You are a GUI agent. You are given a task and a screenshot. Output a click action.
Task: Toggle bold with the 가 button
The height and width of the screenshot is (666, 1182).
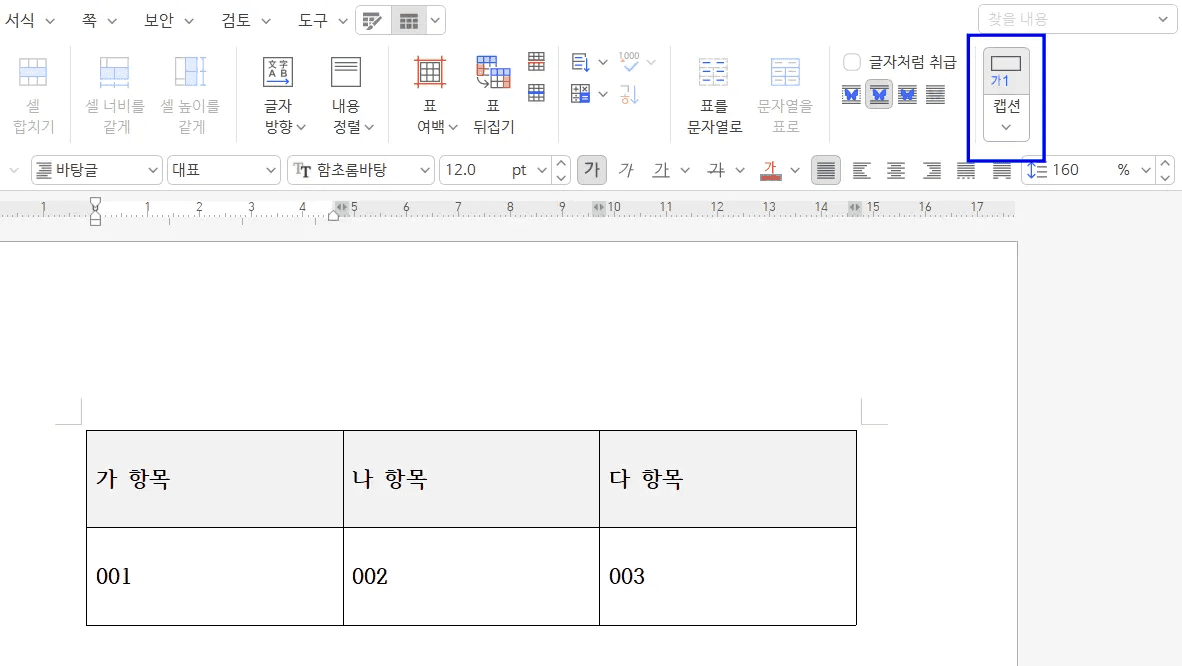tap(591, 170)
